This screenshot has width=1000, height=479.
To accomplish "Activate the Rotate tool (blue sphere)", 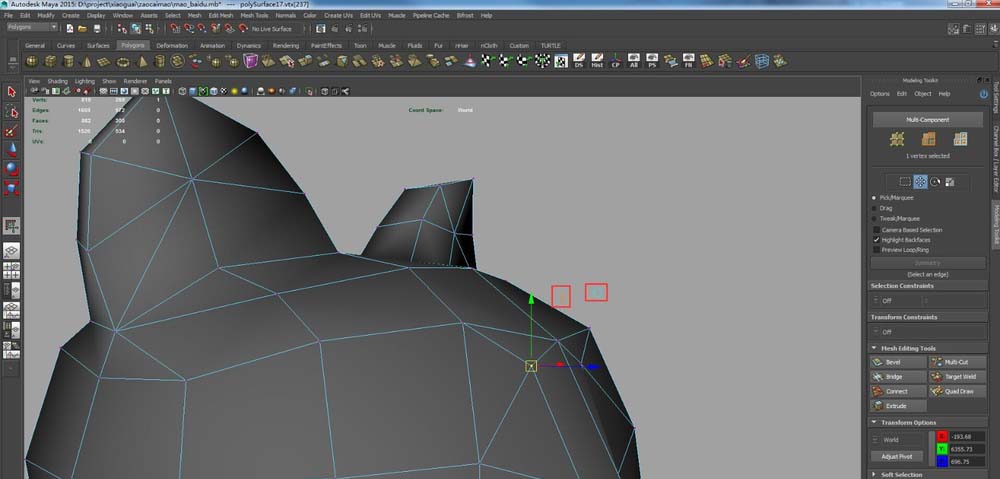I will (x=11, y=169).
